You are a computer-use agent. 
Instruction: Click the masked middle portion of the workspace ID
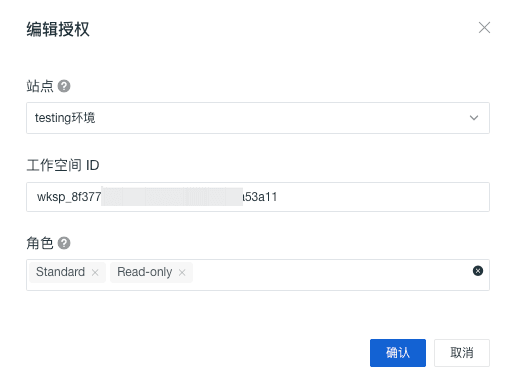coord(172,197)
